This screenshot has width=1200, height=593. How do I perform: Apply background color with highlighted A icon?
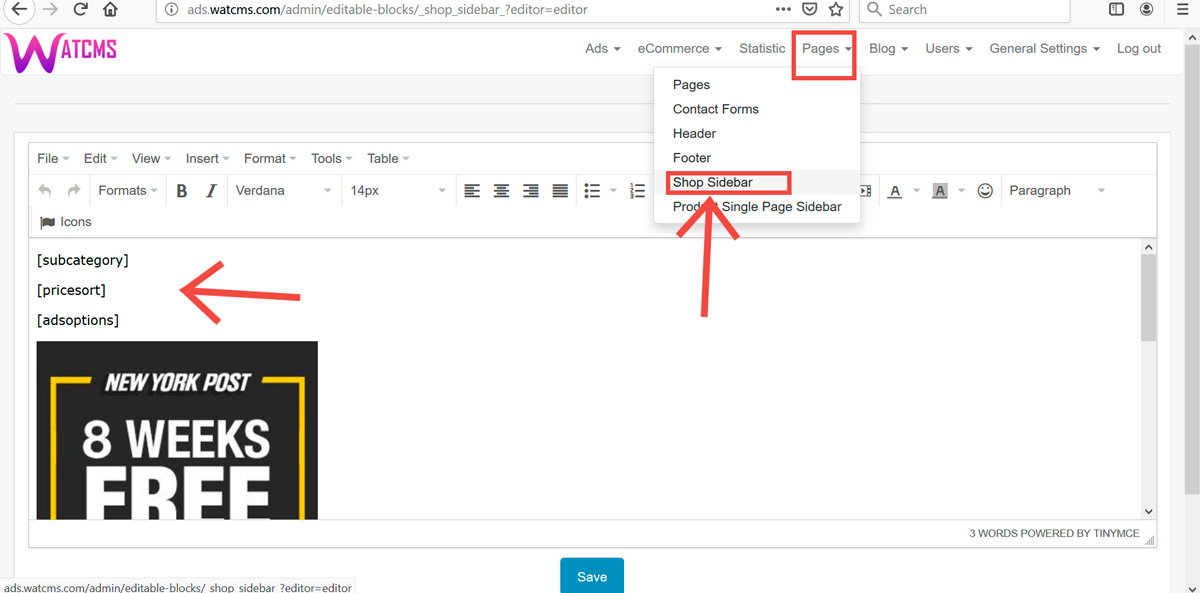click(939, 190)
